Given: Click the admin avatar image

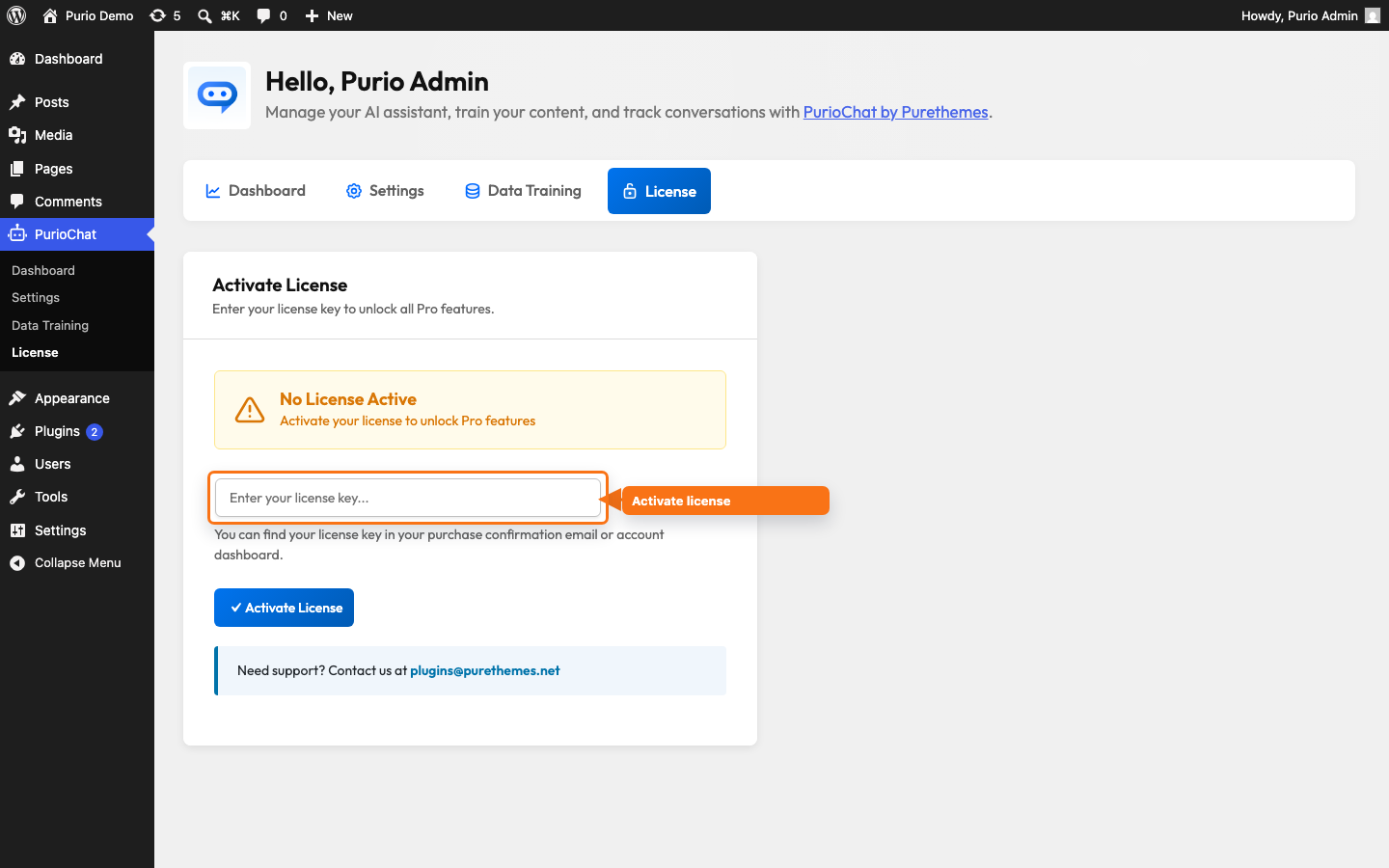Looking at the screenshot, I should tap(1373, 15).
